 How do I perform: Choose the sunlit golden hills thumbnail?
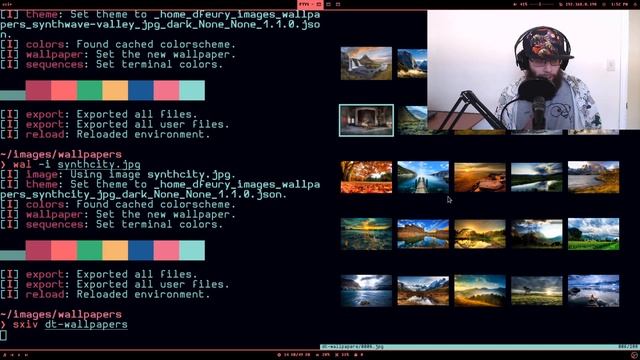[480, 291]
